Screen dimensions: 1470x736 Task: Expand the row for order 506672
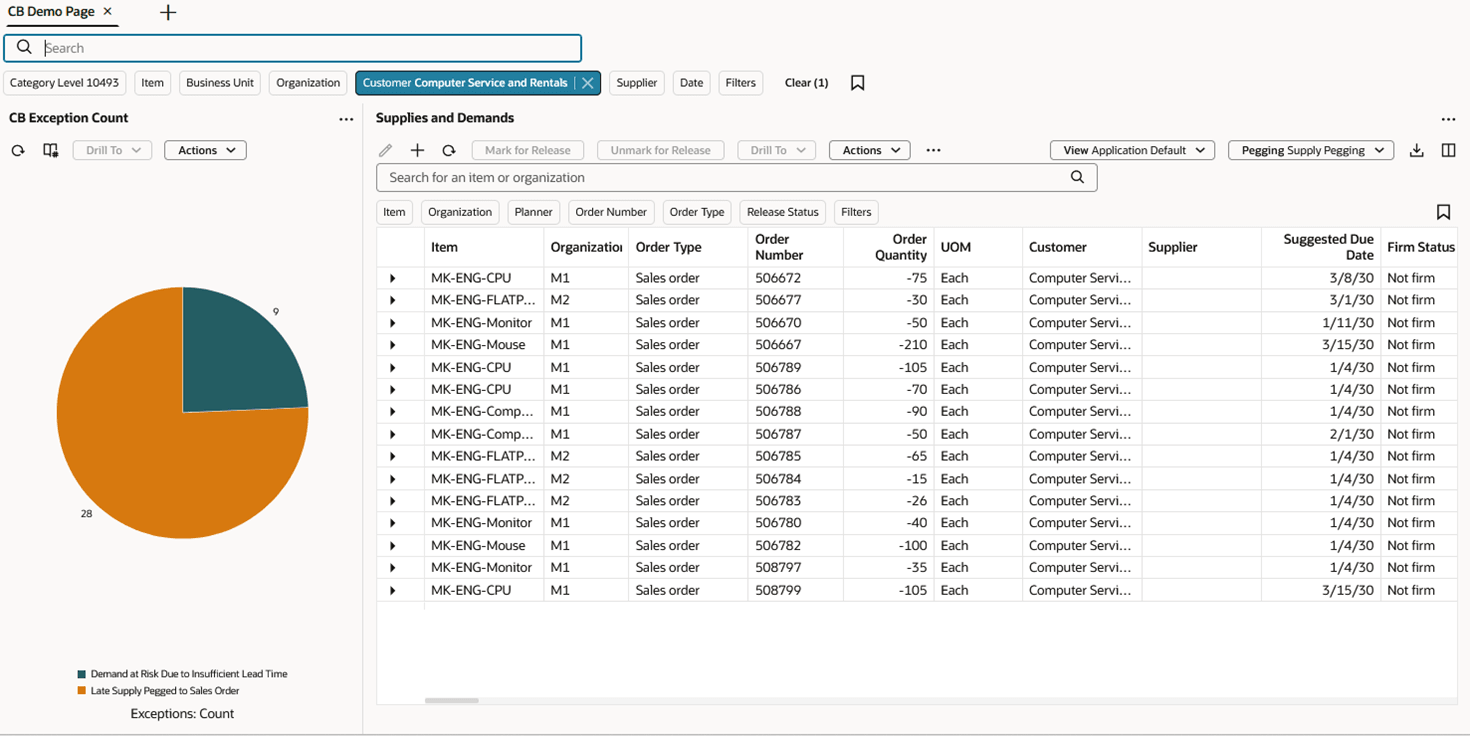[x=392, y=278]
